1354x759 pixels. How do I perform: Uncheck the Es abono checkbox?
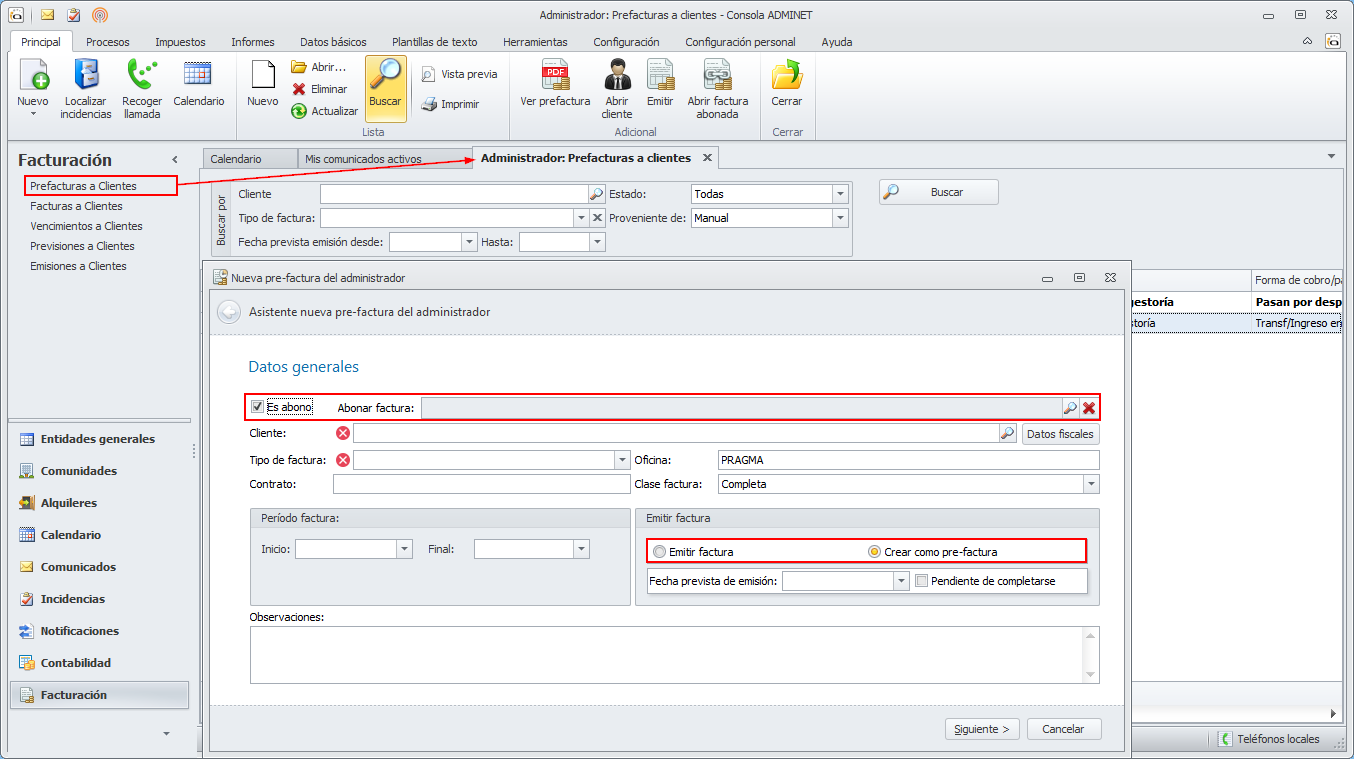click(258, 407)
